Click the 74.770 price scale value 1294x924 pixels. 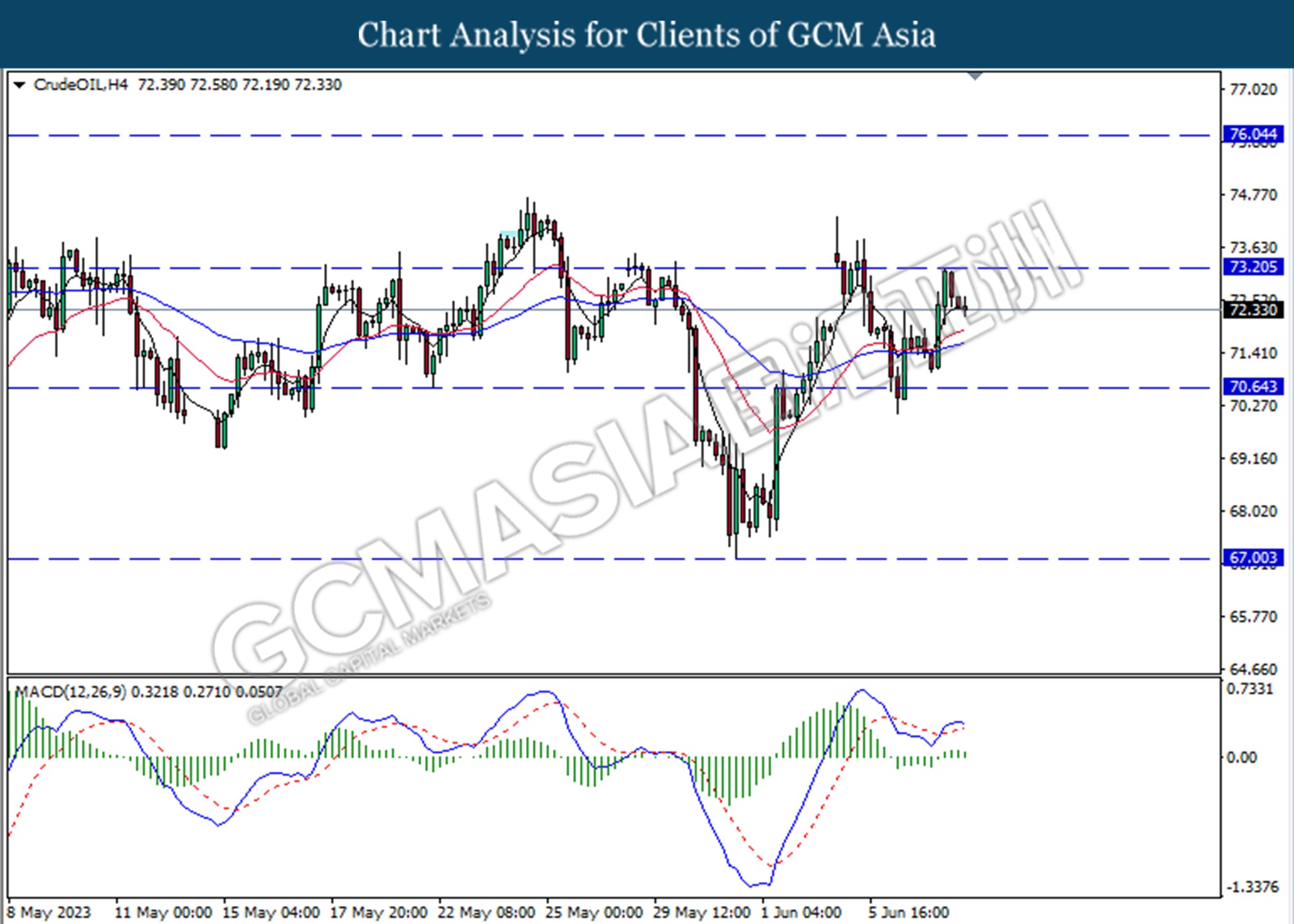pyautogui.click(x=1253, y=195)
